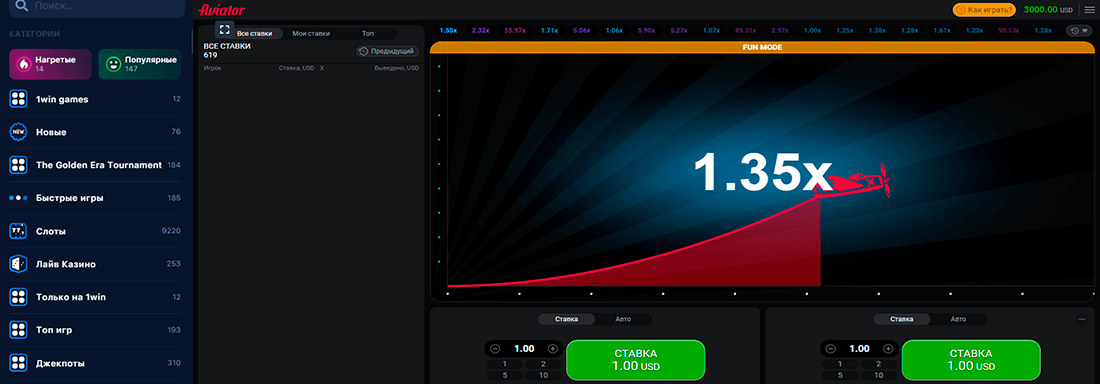
Task: Click the fullscreen expand icon
Action: [x=224, y=29]
